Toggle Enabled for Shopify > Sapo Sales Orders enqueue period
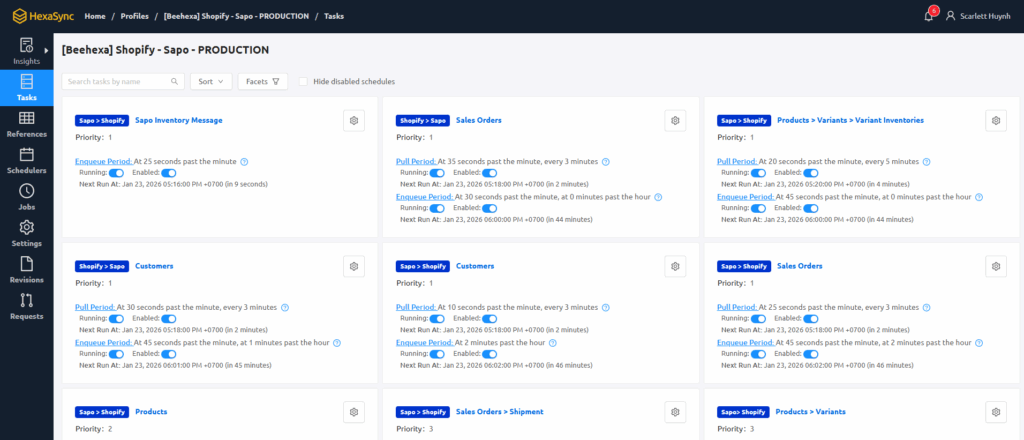1024x440 pixels. coord(489,208)
